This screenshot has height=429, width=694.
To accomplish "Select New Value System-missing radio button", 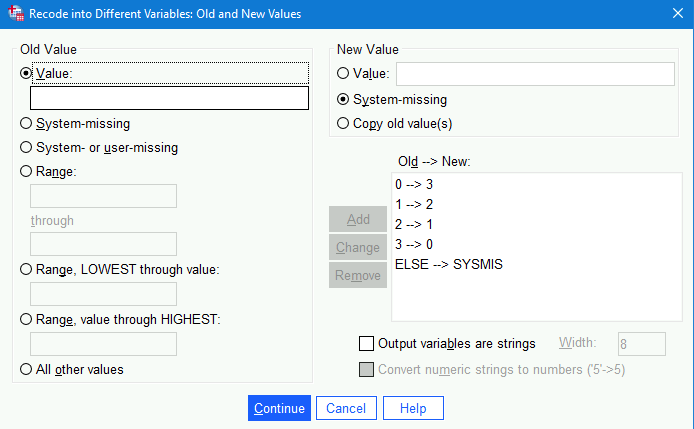I will (x=343, y=99).
